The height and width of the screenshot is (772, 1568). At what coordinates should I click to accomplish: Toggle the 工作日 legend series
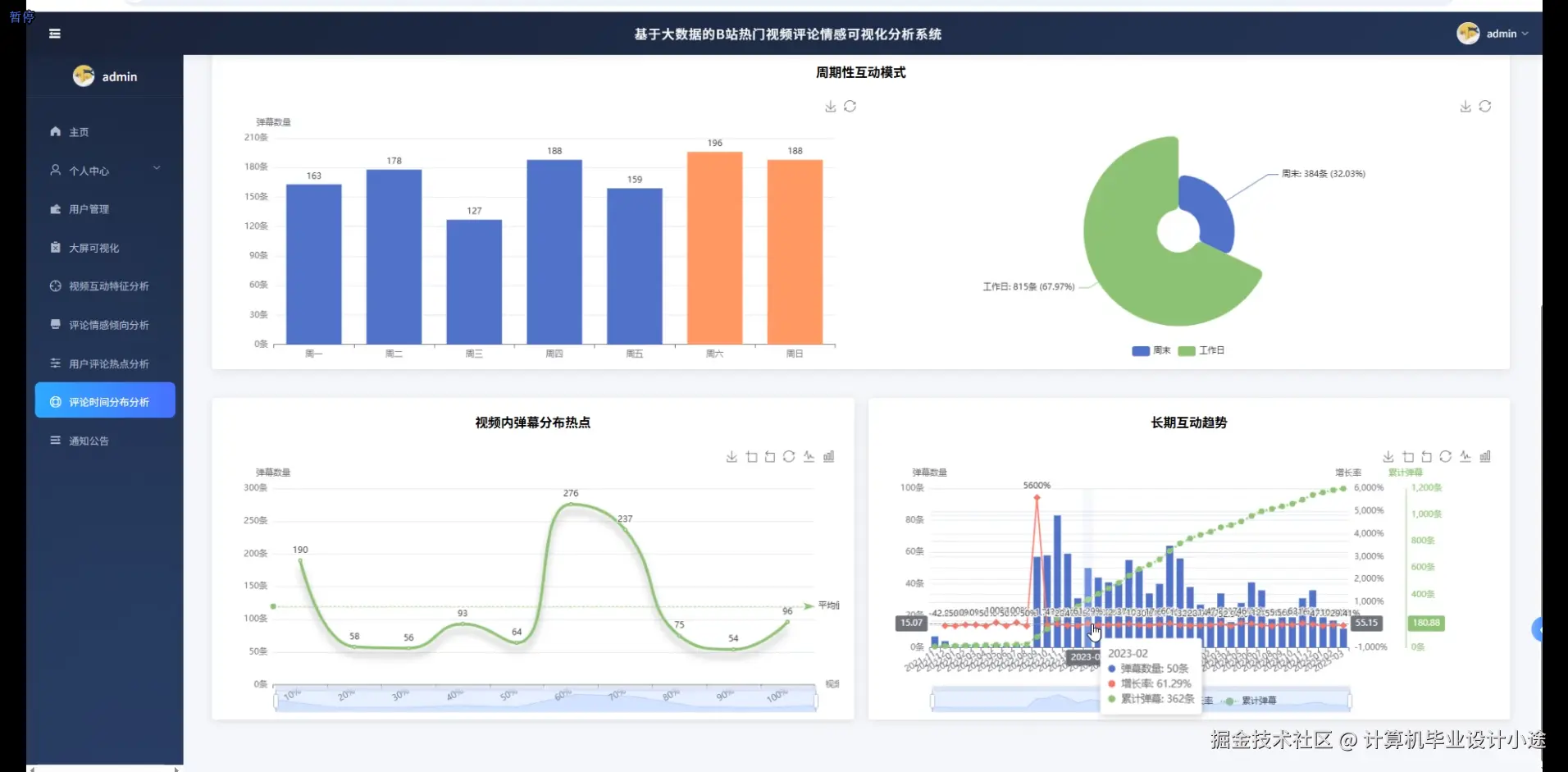(x=1201, y=351)
